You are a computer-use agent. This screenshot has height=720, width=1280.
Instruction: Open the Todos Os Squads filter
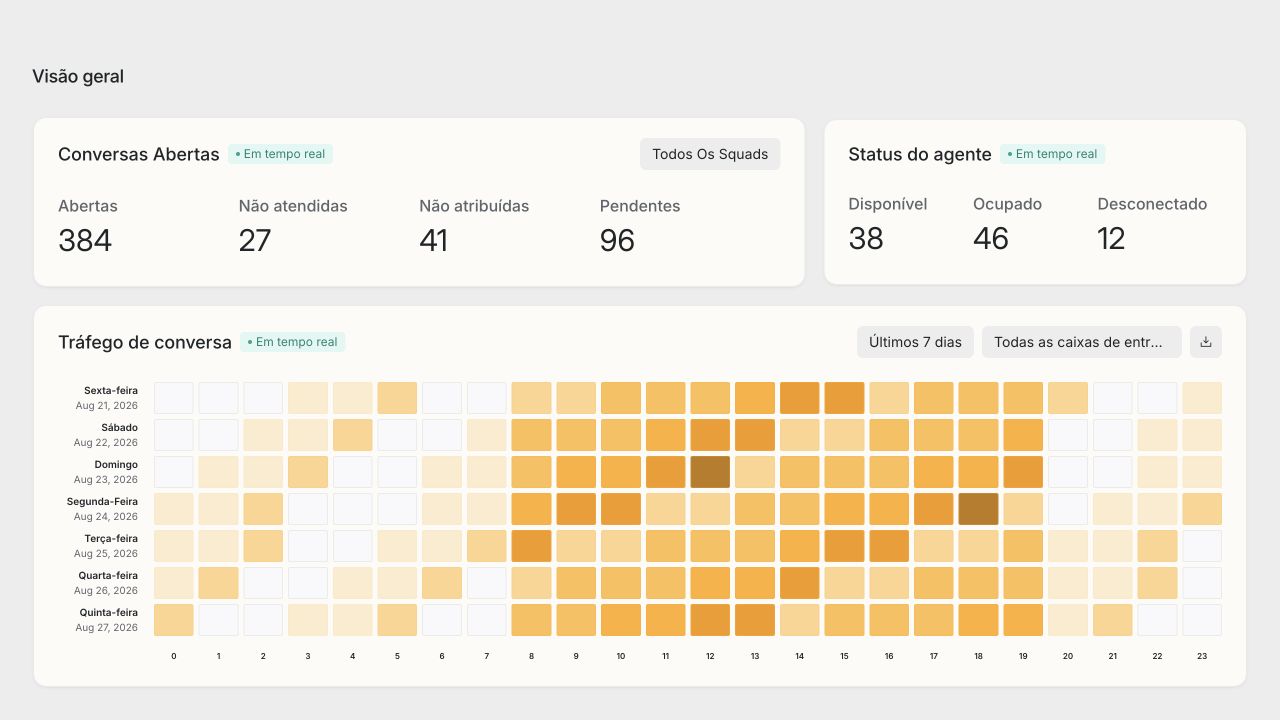click(x=710, y=154)
